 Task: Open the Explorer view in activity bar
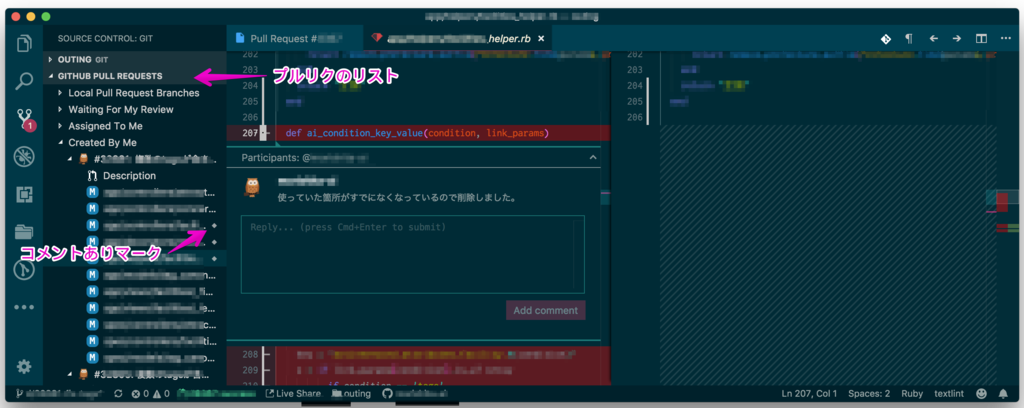coord(24,42)
